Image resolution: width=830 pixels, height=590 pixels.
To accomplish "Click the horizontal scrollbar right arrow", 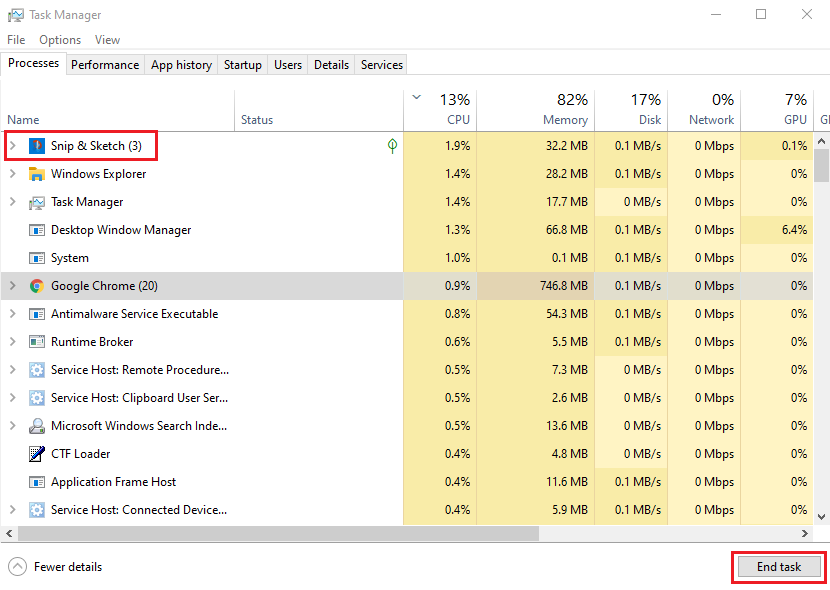I will pos(805,533).
